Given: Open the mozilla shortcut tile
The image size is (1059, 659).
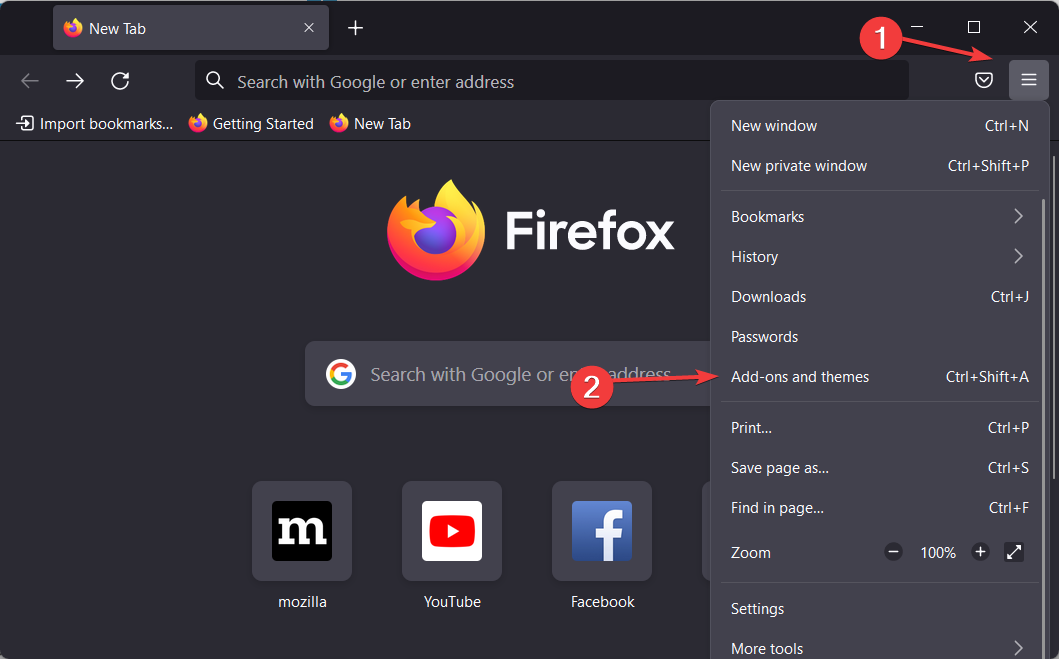Looking at the screenshot, I should [302, 531].
